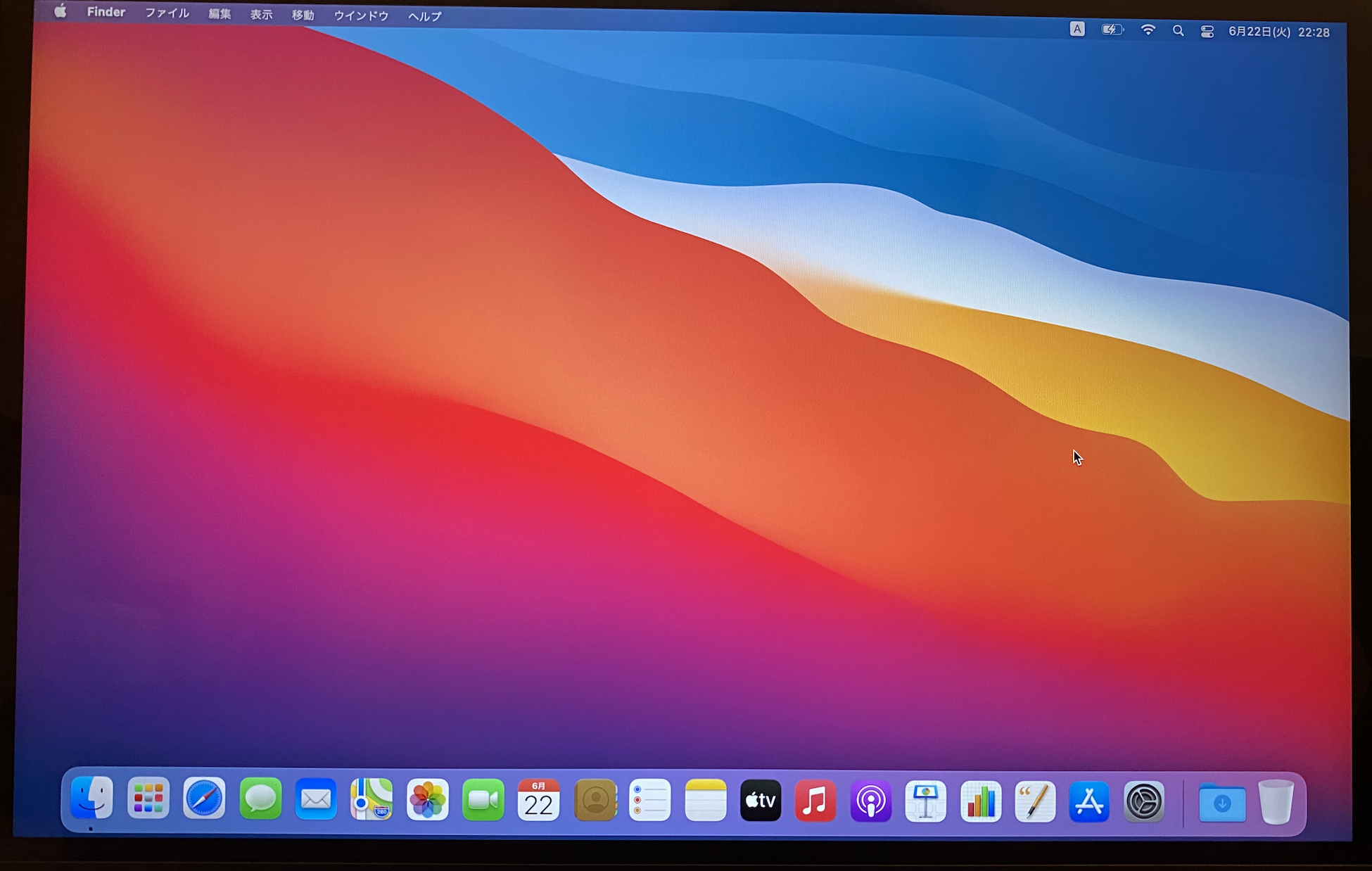The image size is (1372, 871).
Task: Expand the Wi-Fi status menu
Action: click(1148, 30)
